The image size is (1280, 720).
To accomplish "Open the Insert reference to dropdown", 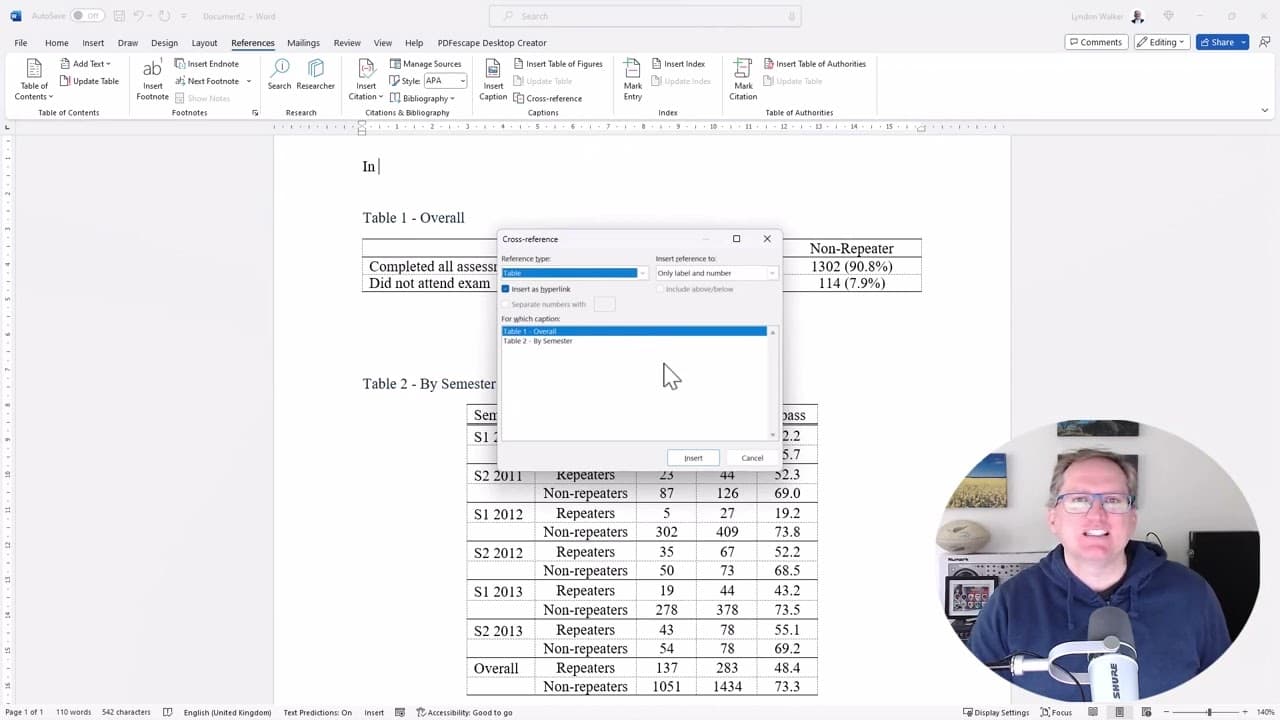I will pyautogui.click(x=716, y=273).
